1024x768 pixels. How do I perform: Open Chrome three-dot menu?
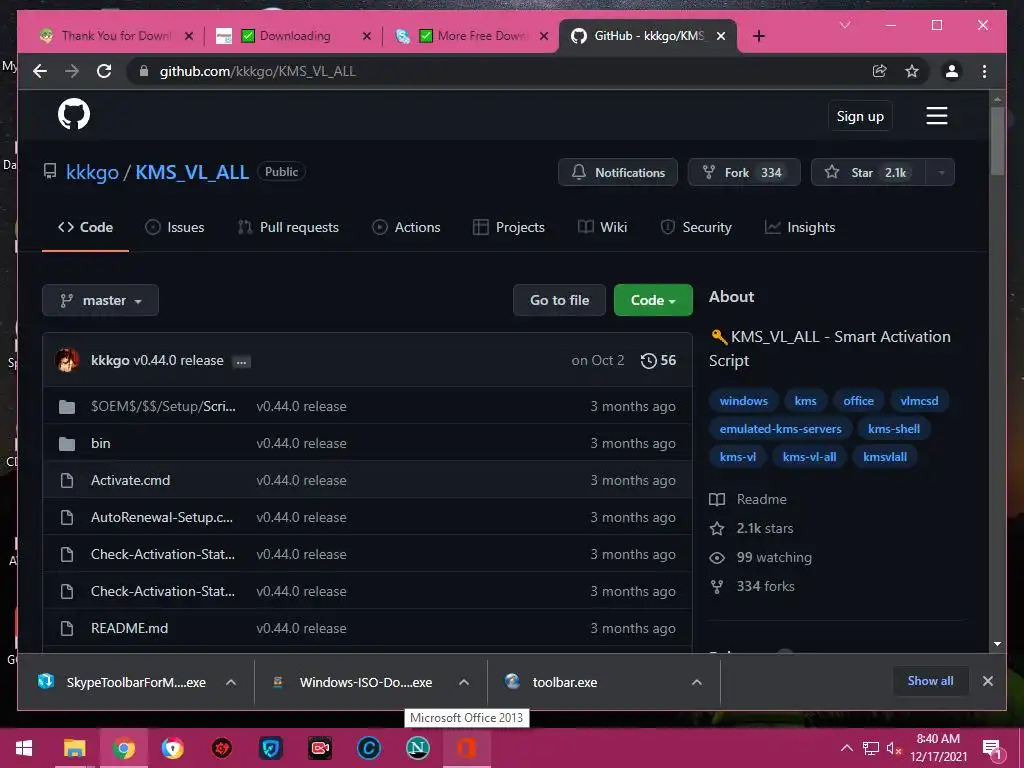pos(984,71)
